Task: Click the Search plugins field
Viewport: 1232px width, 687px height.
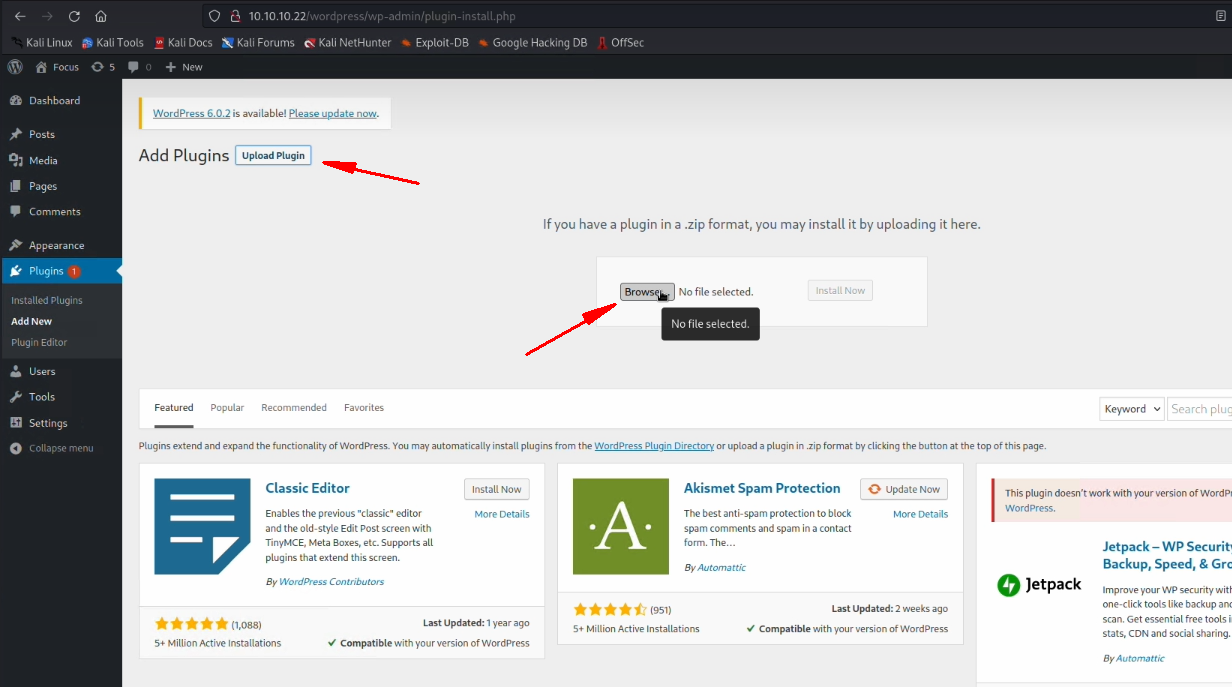Action: pos(1200,408)
